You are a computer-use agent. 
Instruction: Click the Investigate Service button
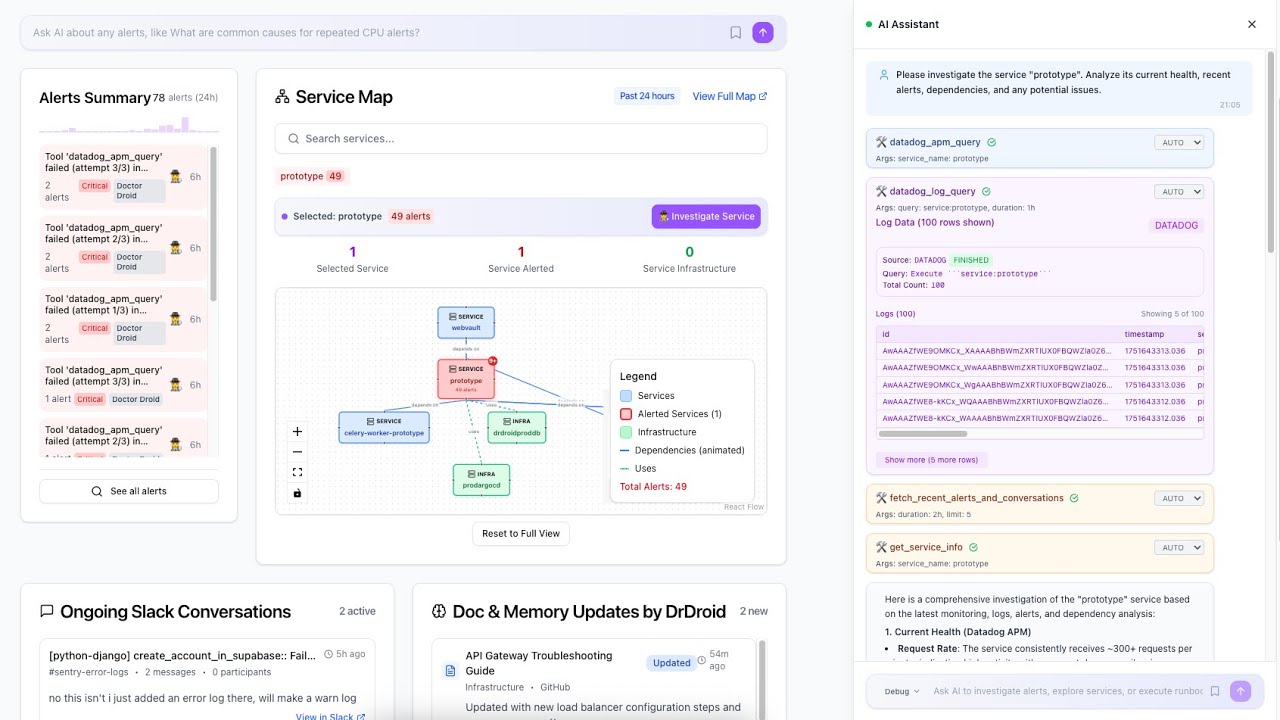[706, 216]
